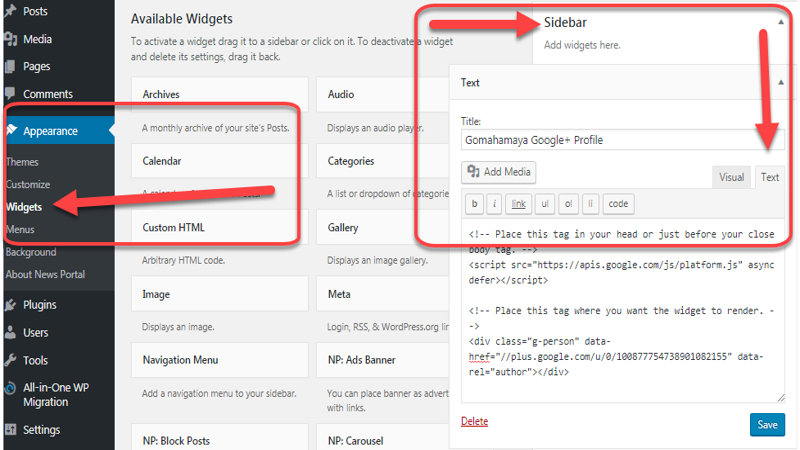Screen dimensions: 800x450
Task: Expand the NP: Block Posts widget
Action: 220,438
